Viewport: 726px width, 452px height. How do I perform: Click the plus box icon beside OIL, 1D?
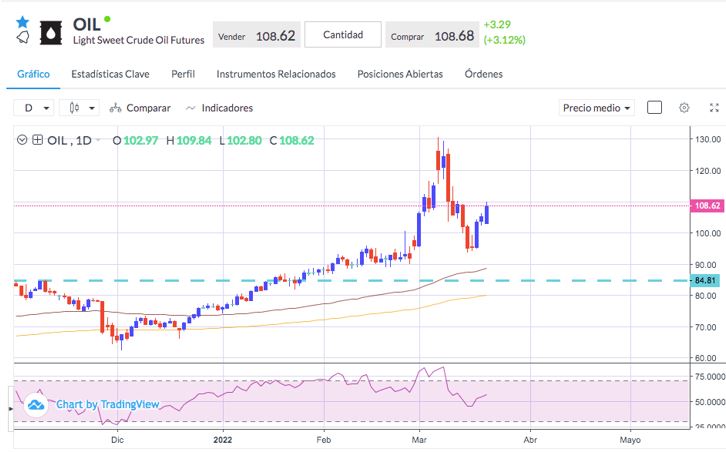click(x=38, y=140)
